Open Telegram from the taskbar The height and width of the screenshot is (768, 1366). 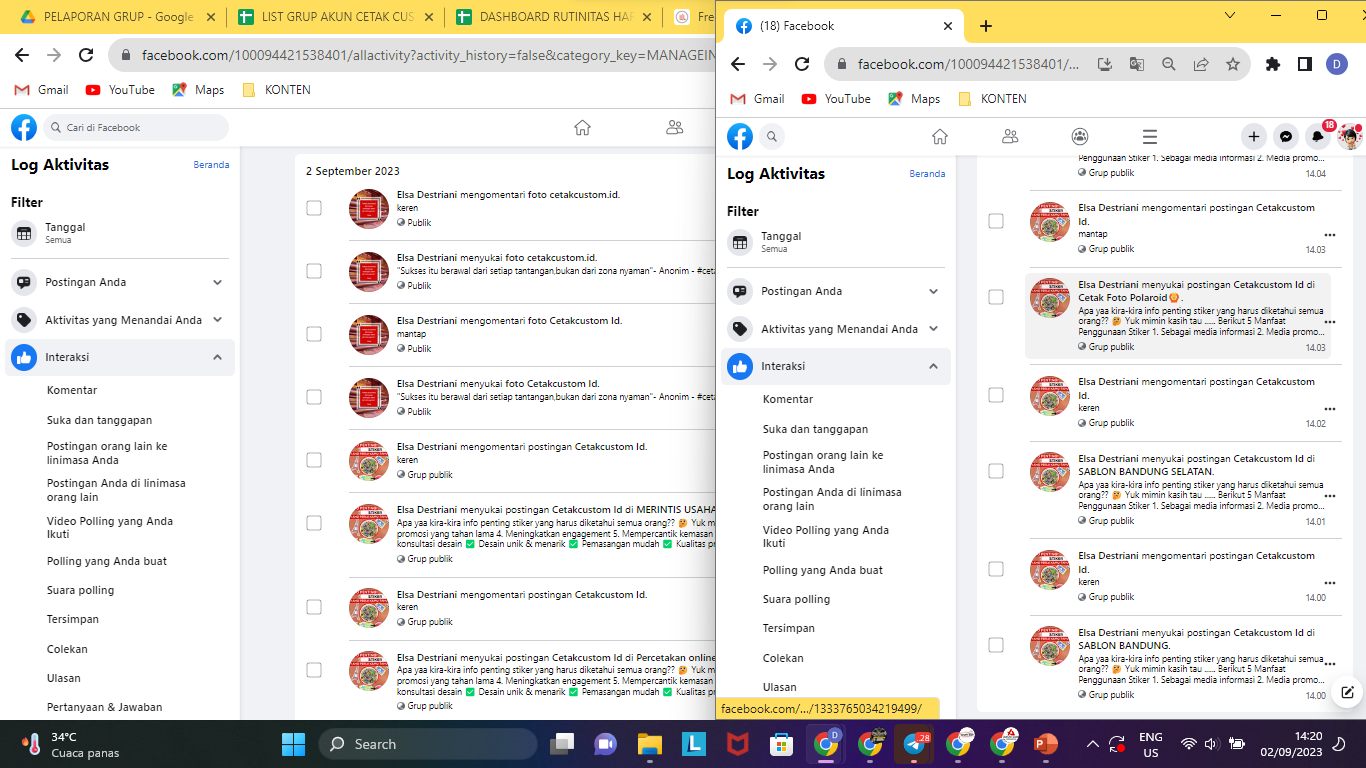click(915, 744)
